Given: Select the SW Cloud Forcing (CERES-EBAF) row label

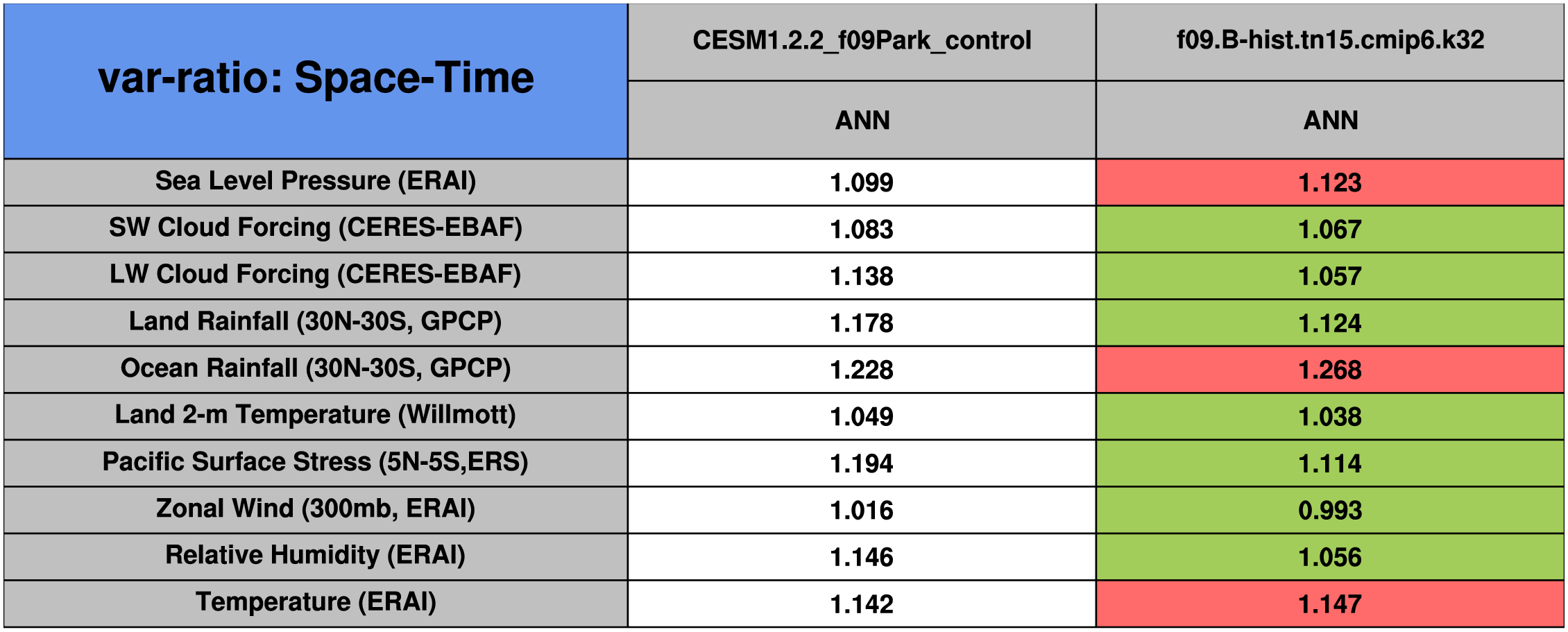Looking at the screenshot, I should coord(316,228).
